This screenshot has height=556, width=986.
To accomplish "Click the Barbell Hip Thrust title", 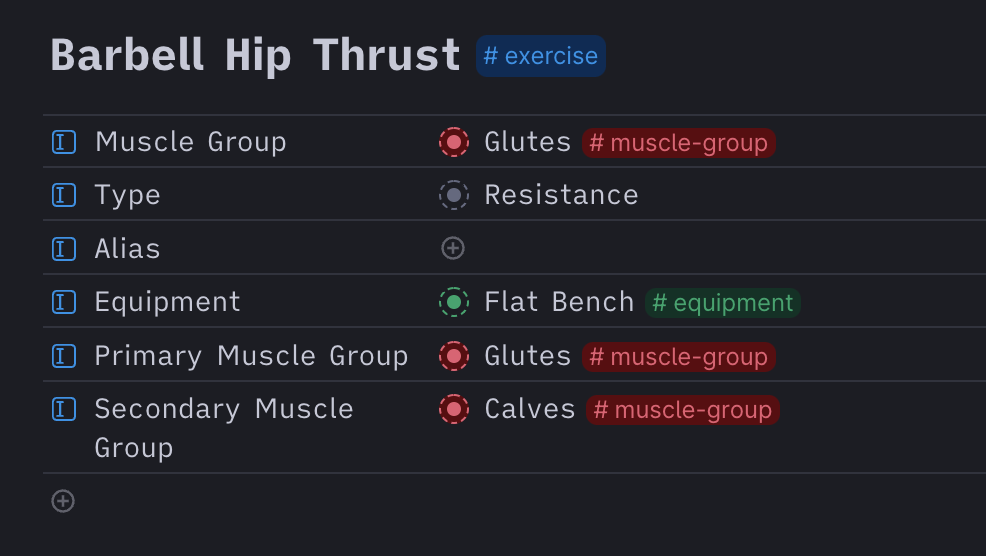I will point(255,55).
